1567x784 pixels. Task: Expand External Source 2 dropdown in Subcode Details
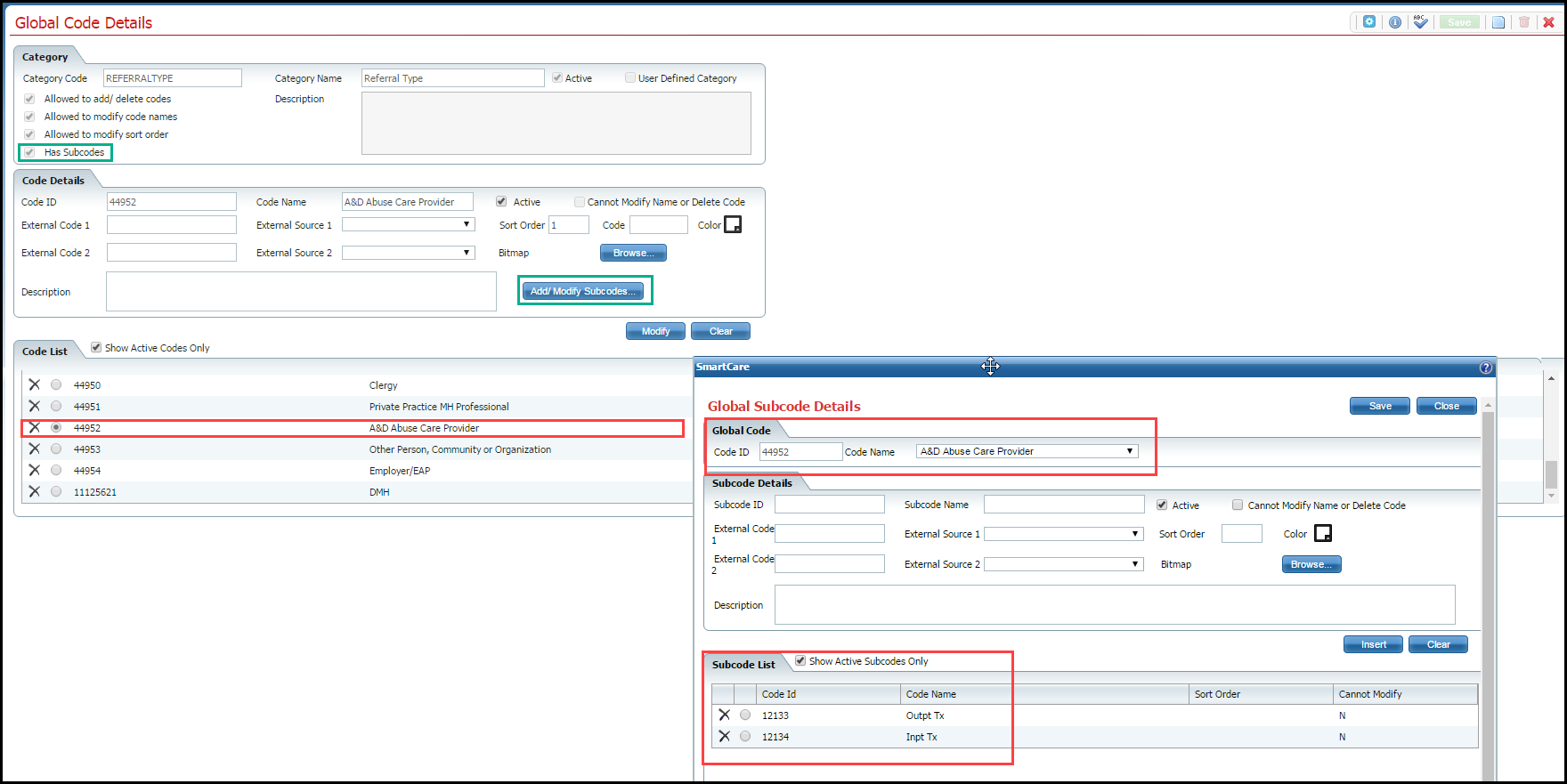[x=1063, y=564]
